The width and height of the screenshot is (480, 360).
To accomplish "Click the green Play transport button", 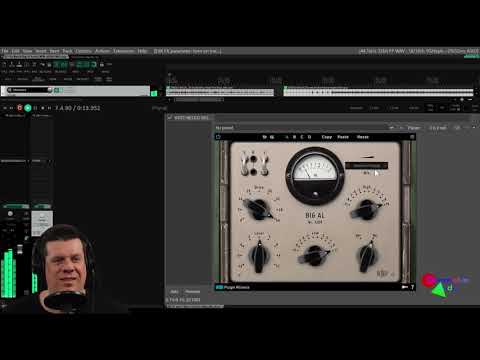I will coord(28,108).
